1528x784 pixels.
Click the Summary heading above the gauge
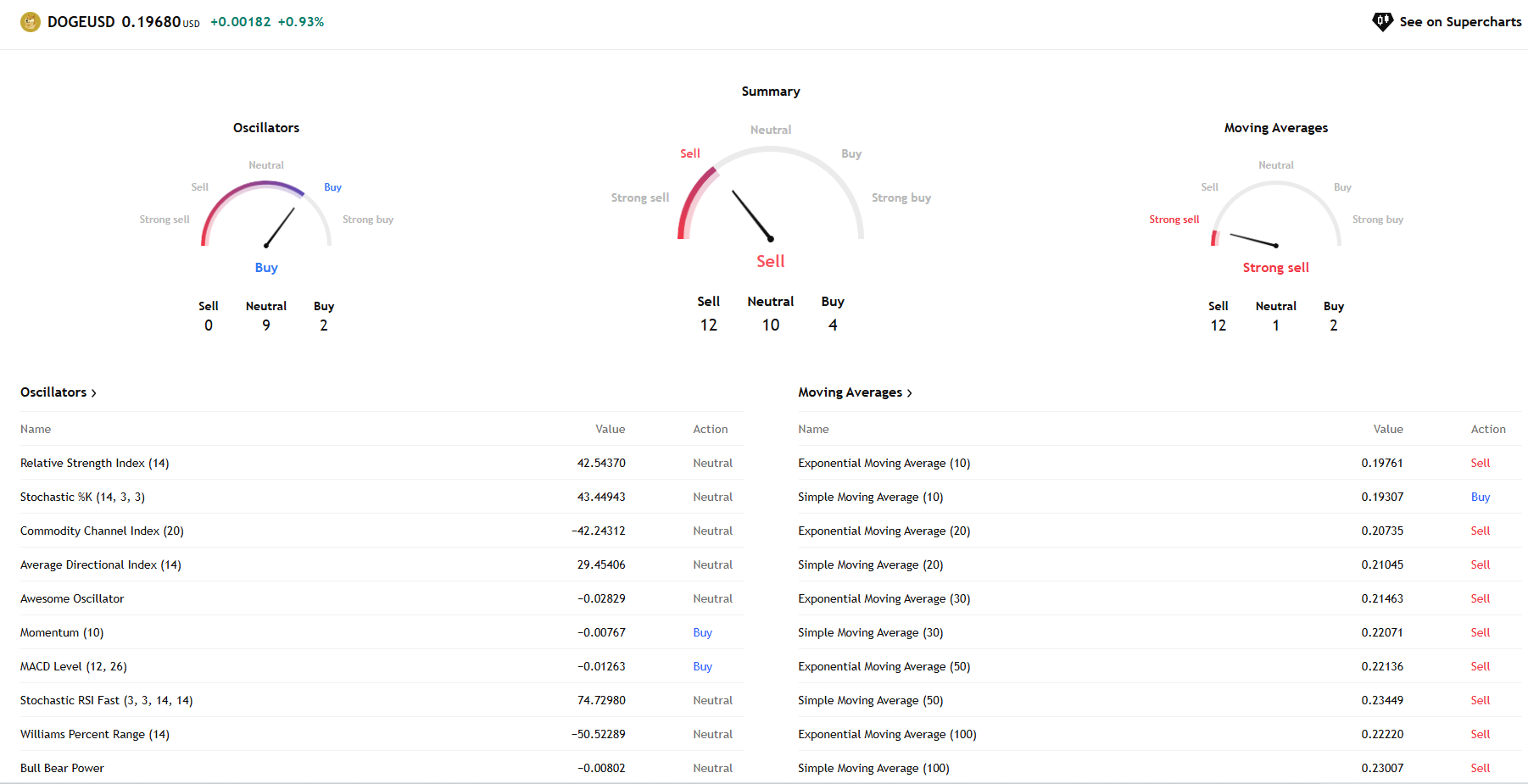click(x=770, y=92)
